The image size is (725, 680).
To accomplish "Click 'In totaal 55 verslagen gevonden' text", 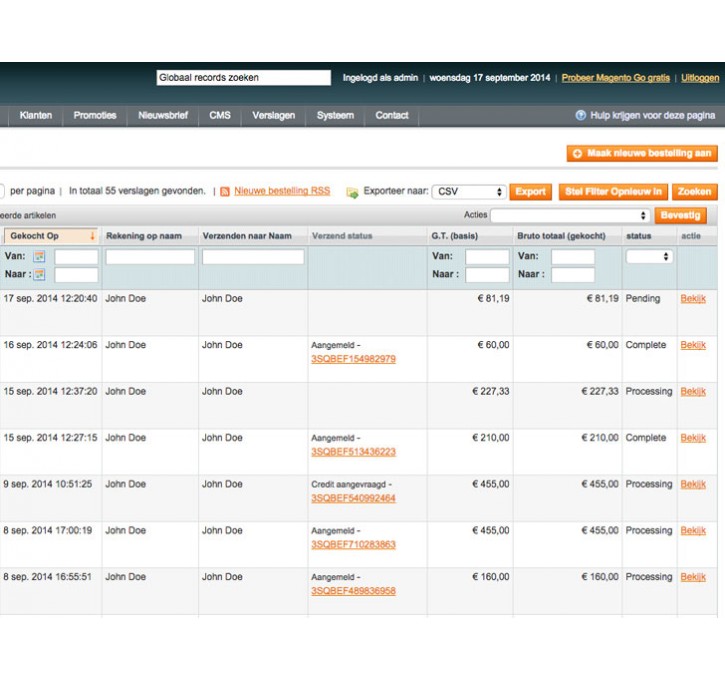I will pyautogui.click(x=137, y=191).
